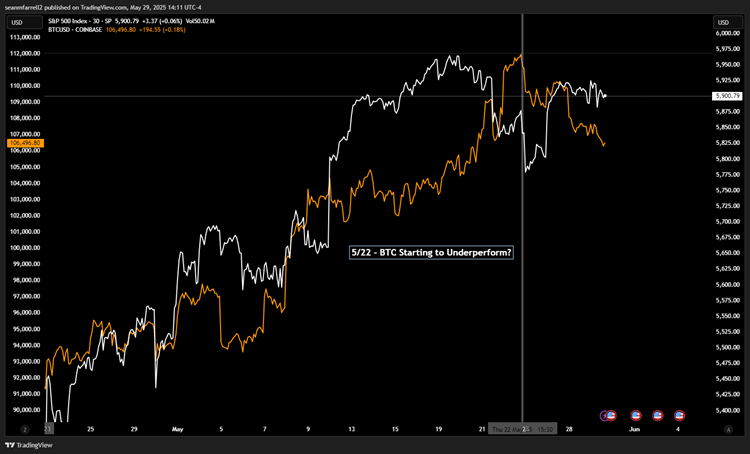Image resolution: width=750 pixels, height=454 pixels.
Task: Click 'Vol 50.02 M' in the legend
Action: (200, 21)
